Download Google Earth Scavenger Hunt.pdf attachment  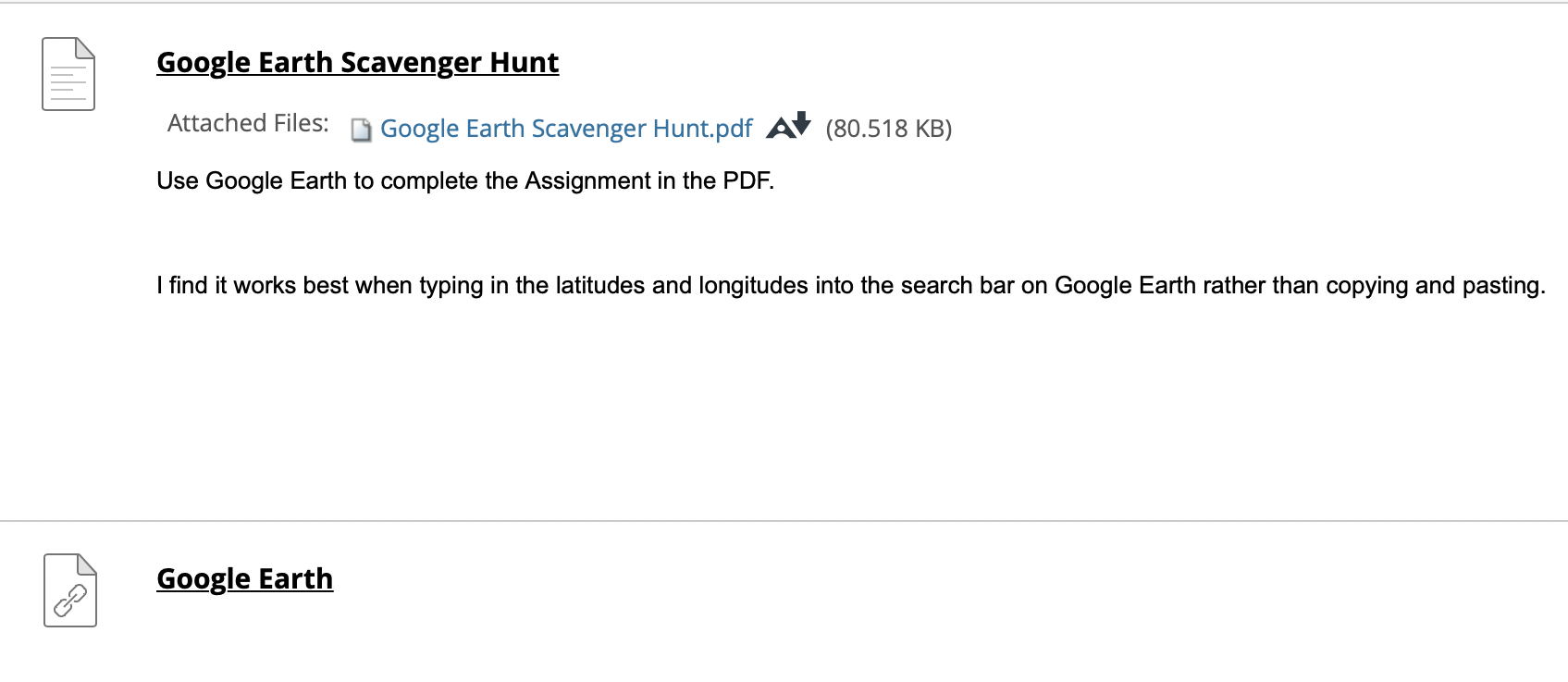[566, 129]
